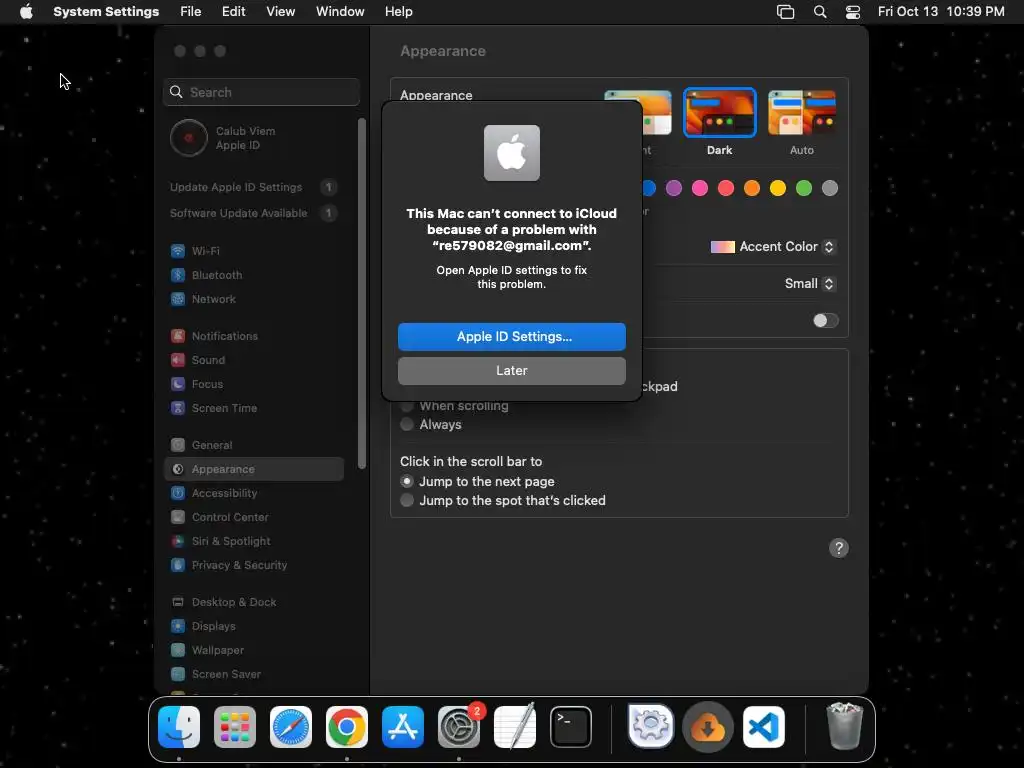Viewport: 1024px width, 768px height.
Task: Dismiss dialog with Later button
Action: pos(512,370)
